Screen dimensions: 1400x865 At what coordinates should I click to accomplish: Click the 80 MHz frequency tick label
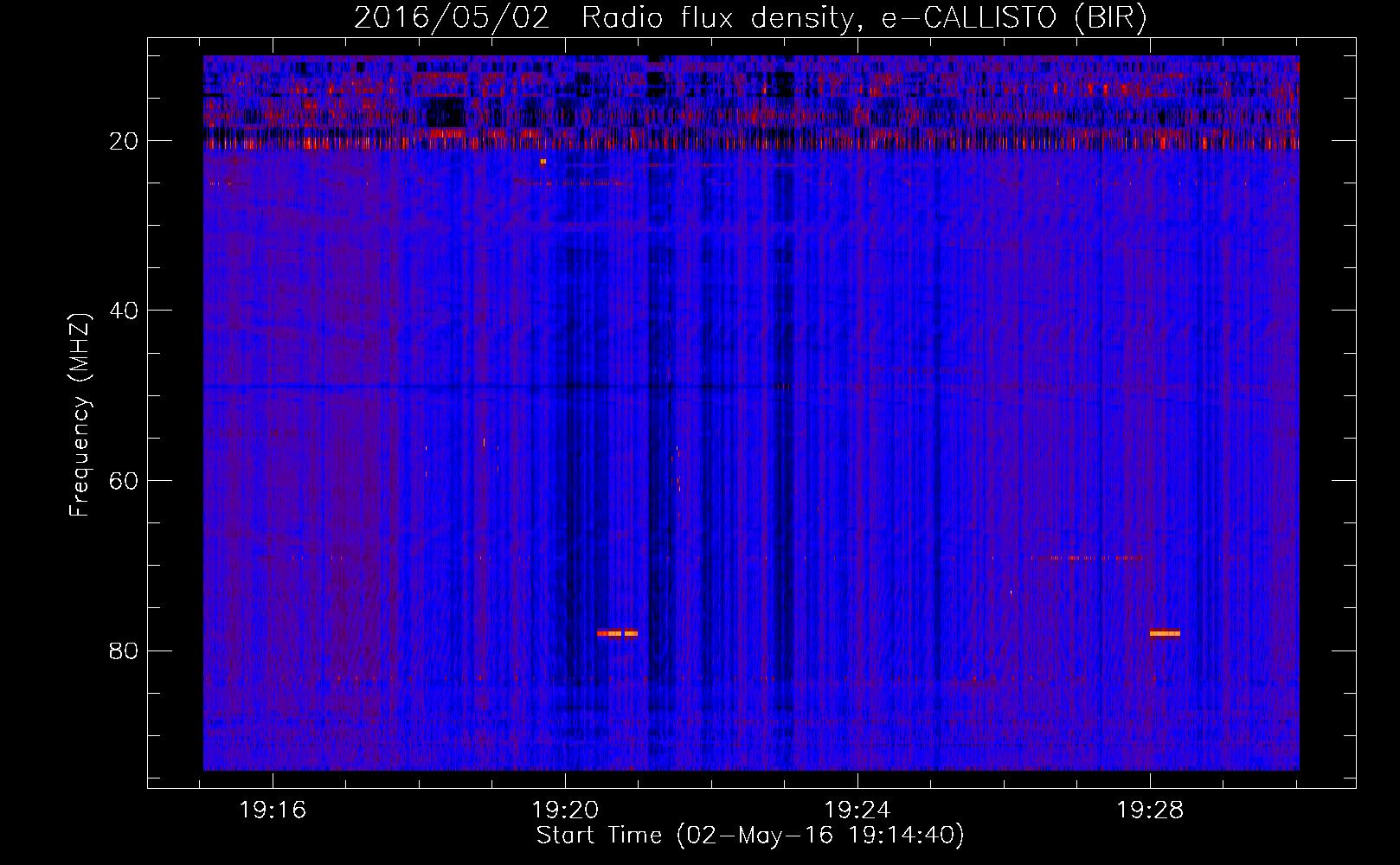[x=125, y=650]
